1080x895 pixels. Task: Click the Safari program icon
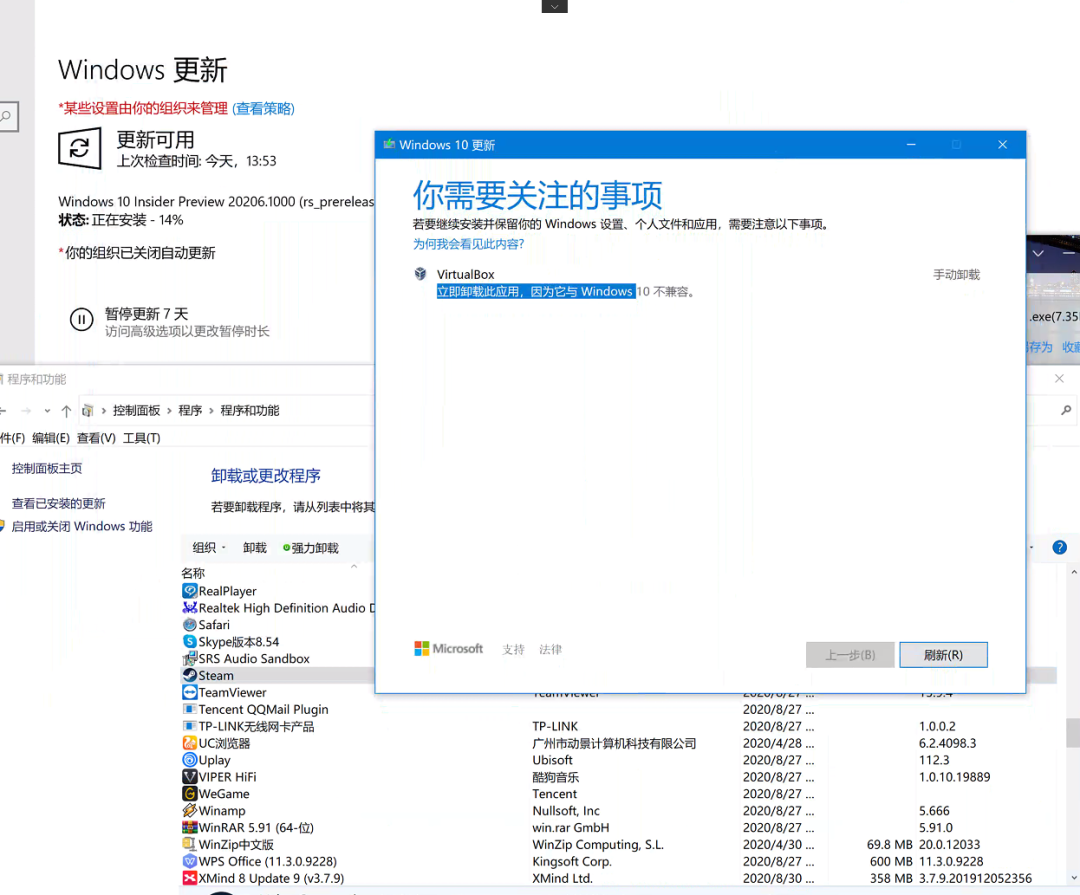189,625
